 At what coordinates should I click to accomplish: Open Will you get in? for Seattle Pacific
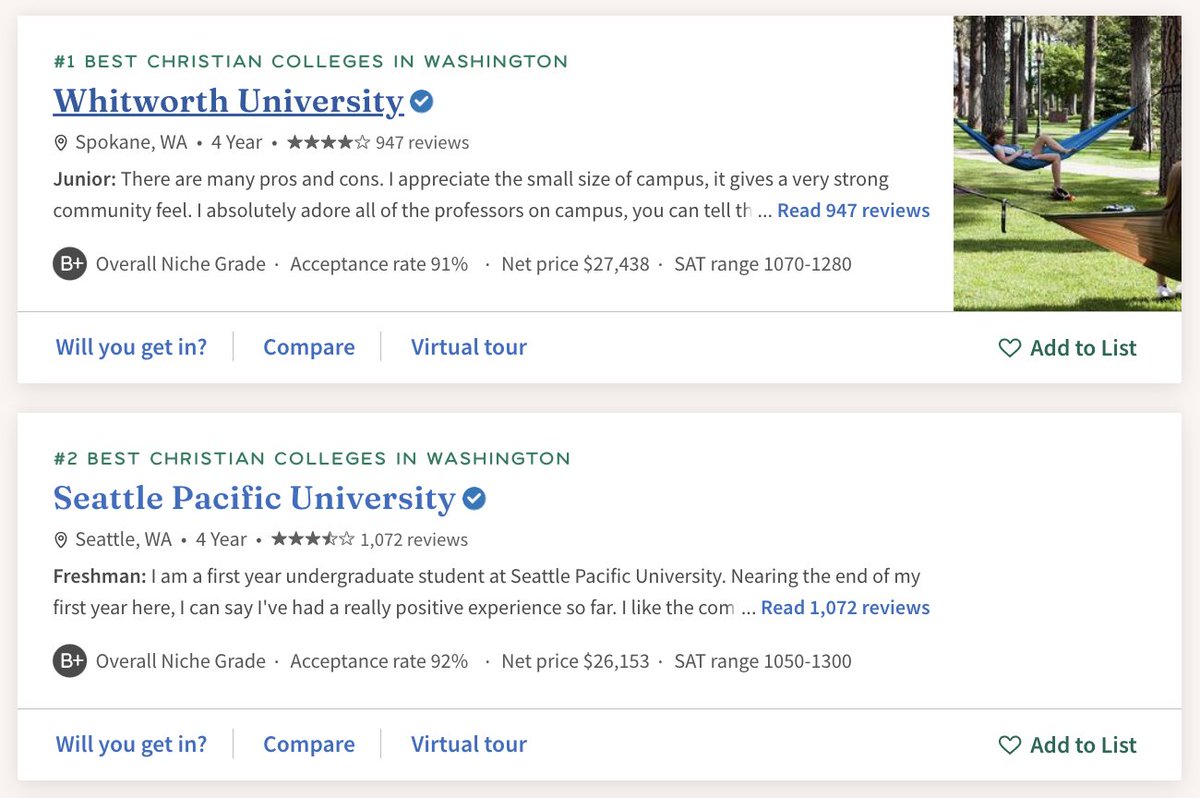131,744
